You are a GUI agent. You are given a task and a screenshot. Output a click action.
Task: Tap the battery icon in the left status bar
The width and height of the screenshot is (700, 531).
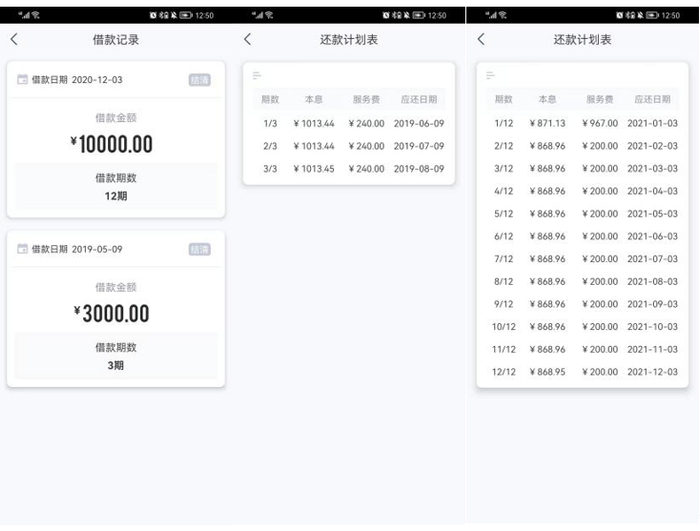click(x=186, y=15)
